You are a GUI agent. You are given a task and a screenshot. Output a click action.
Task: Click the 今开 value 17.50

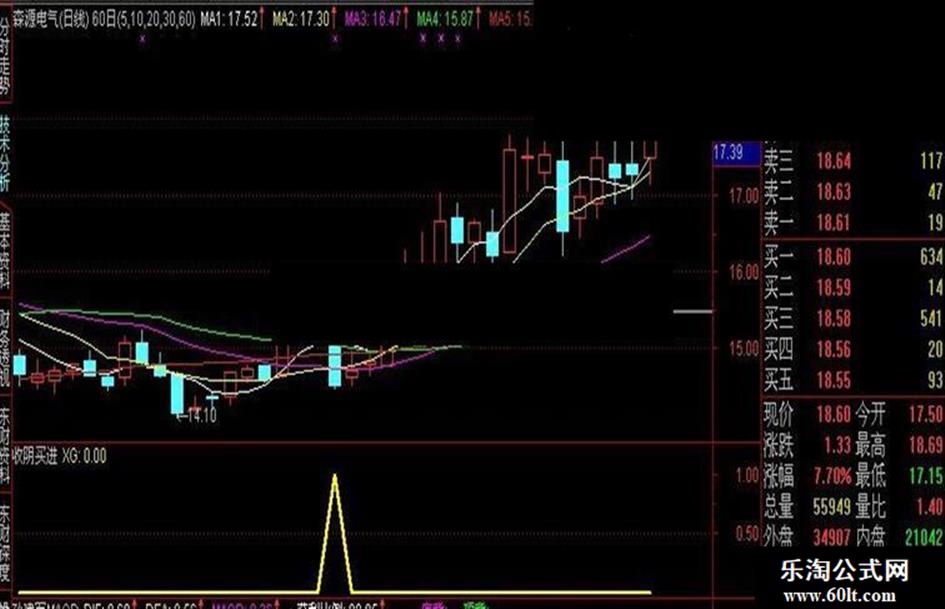(926, 414)
